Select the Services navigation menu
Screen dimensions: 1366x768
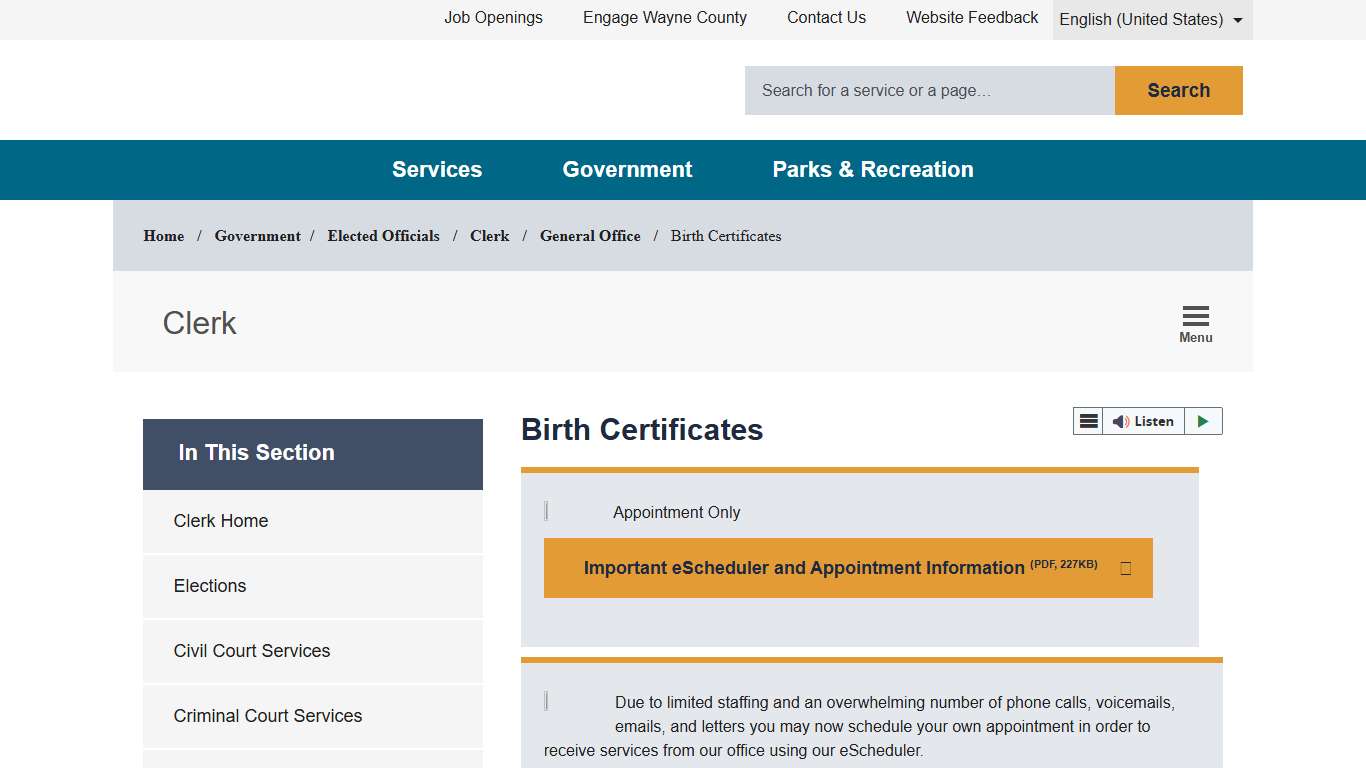[437, 169]
